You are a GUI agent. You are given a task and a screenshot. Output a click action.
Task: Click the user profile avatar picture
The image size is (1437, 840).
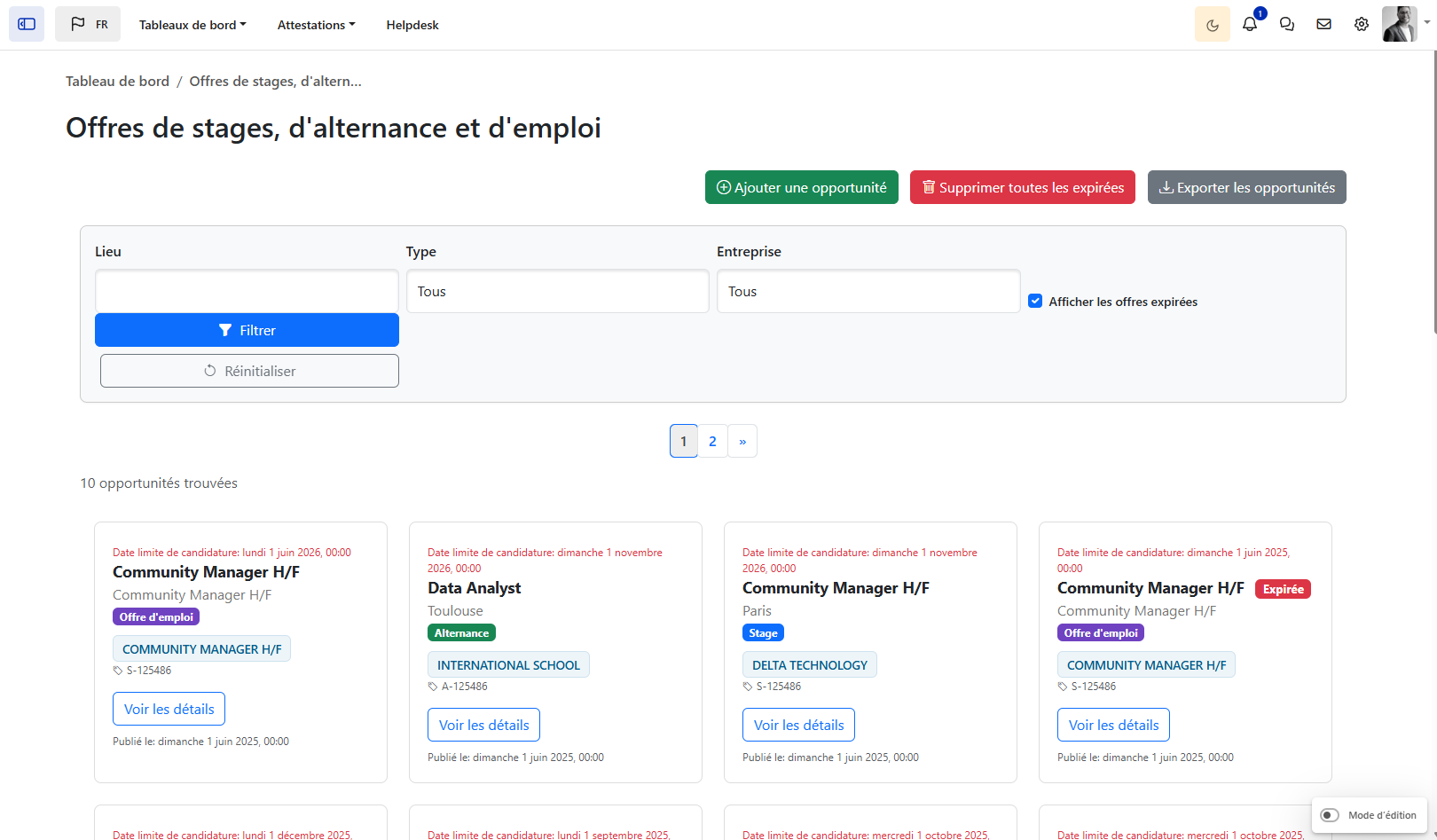click(1399, 24)
